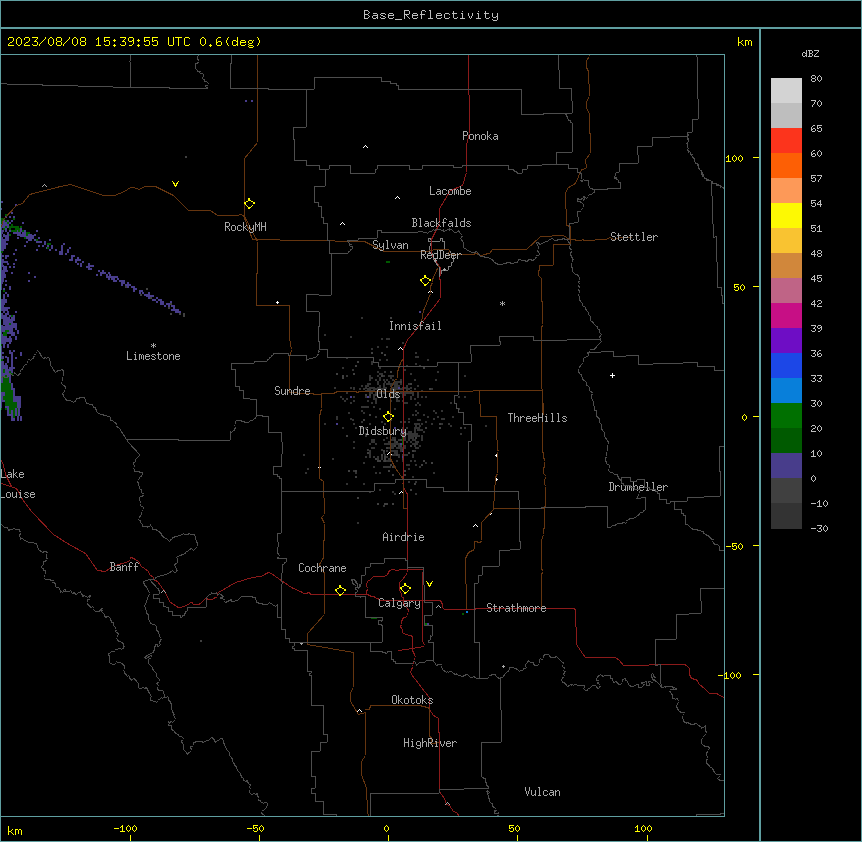Click the Didsbury label

pyautogui.click(x=383, y=431)
